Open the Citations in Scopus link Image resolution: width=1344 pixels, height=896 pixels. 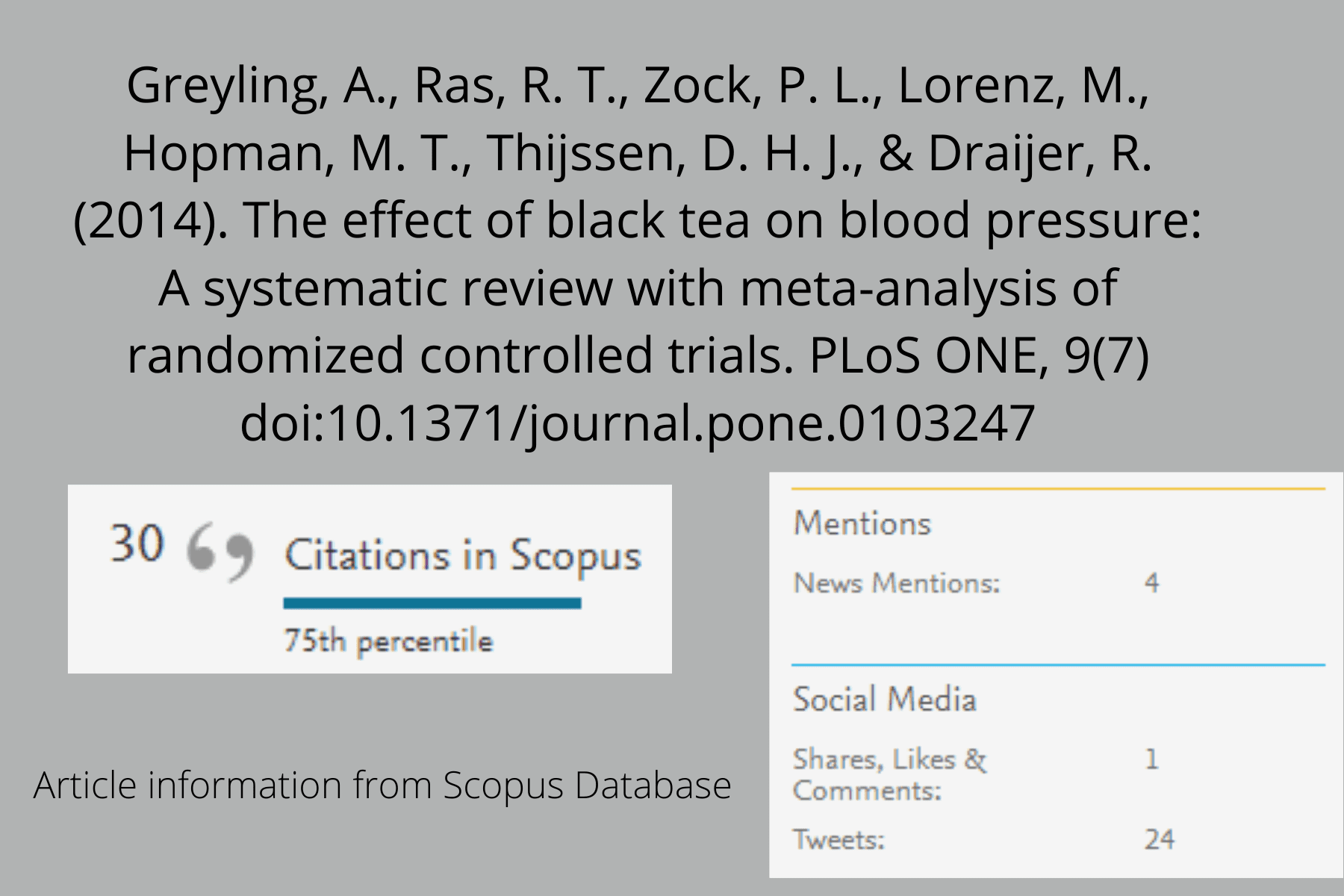click(x=463, y=556)
